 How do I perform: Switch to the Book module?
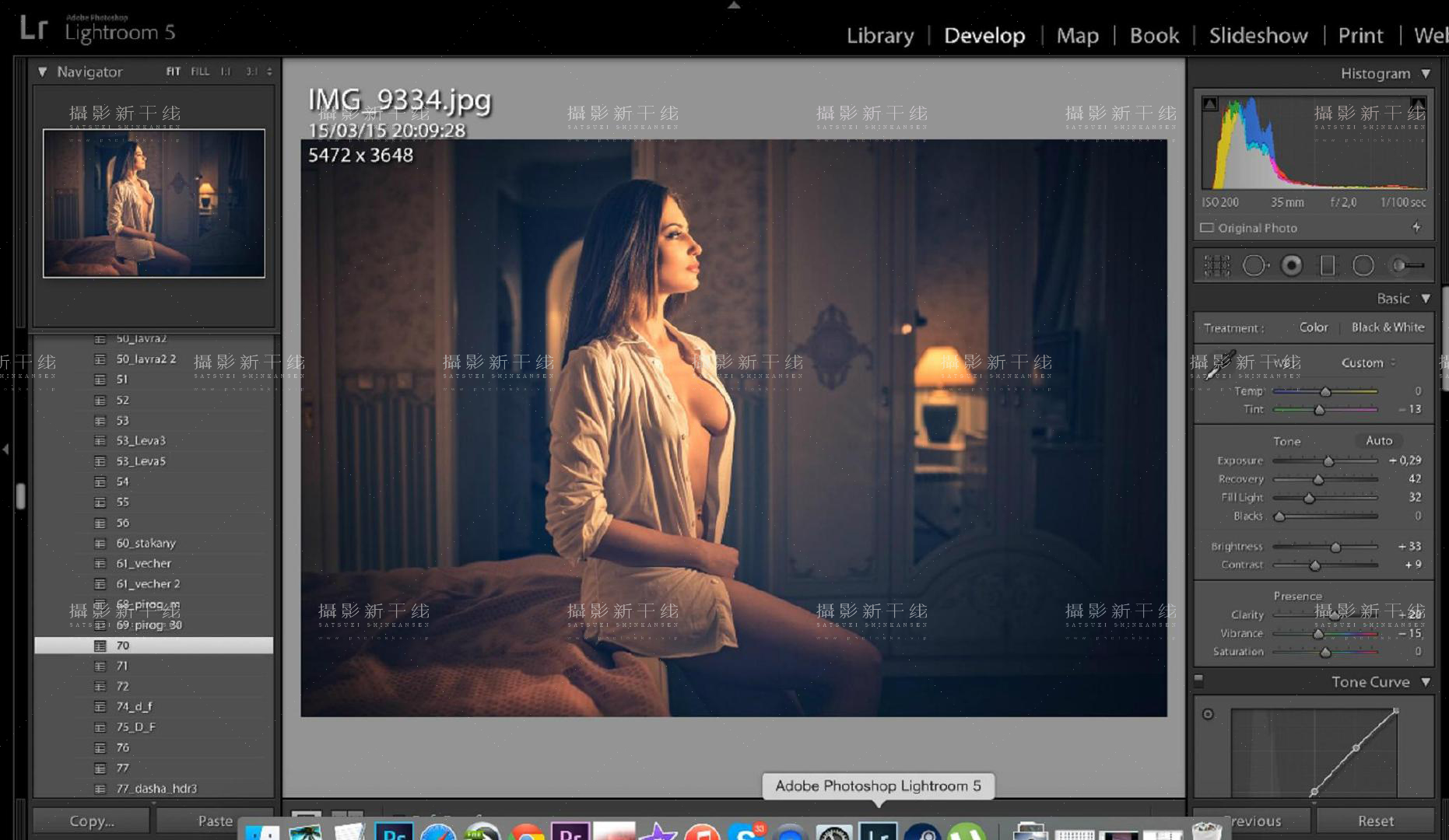coord(1154,36)
